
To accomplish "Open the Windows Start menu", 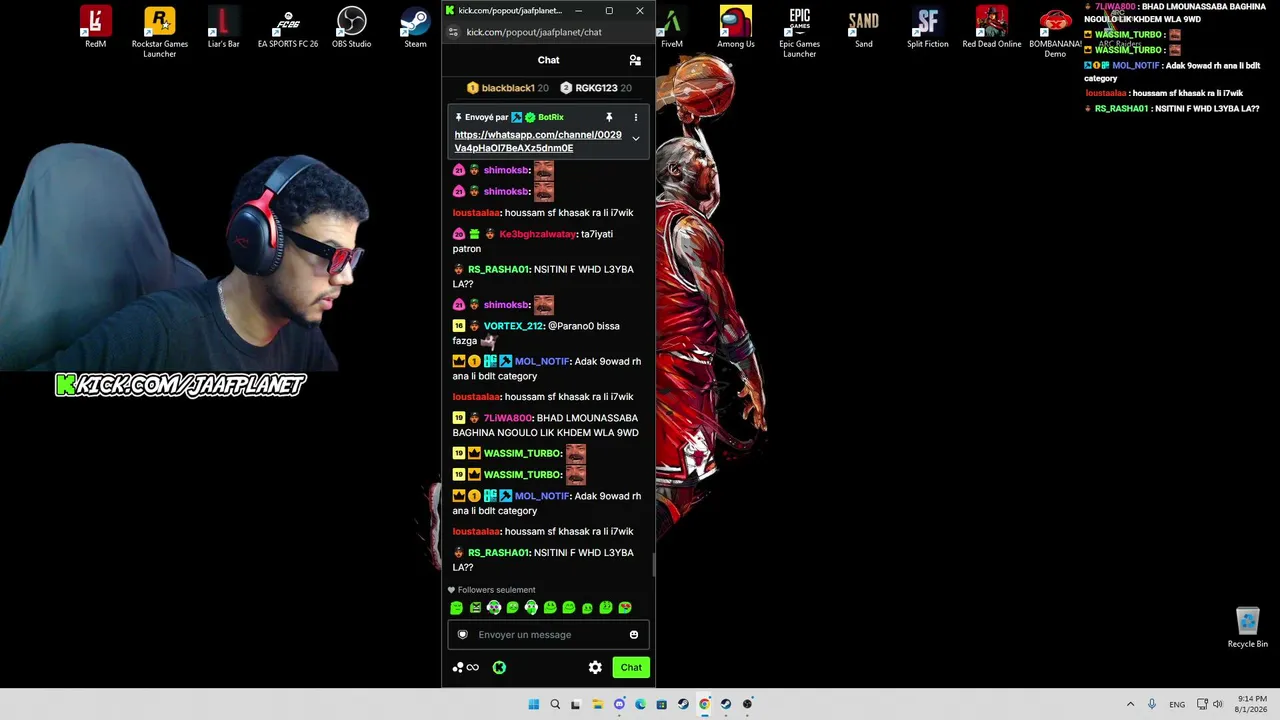I will (533, 704).
